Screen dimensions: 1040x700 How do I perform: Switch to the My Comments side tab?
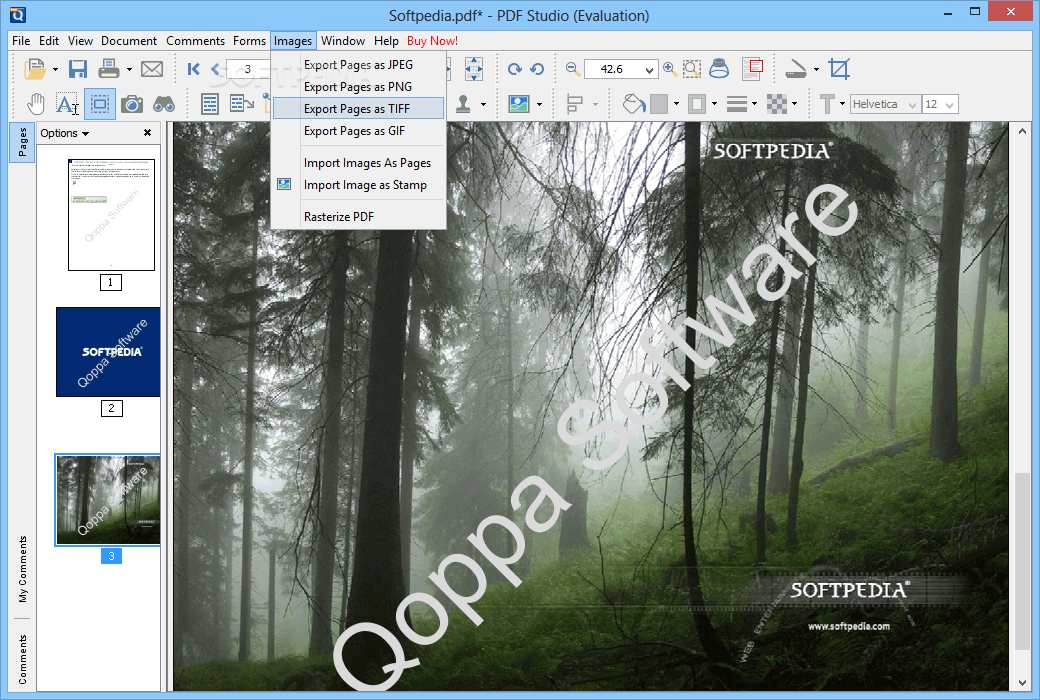pyautogui.click(x=23, y=569)
